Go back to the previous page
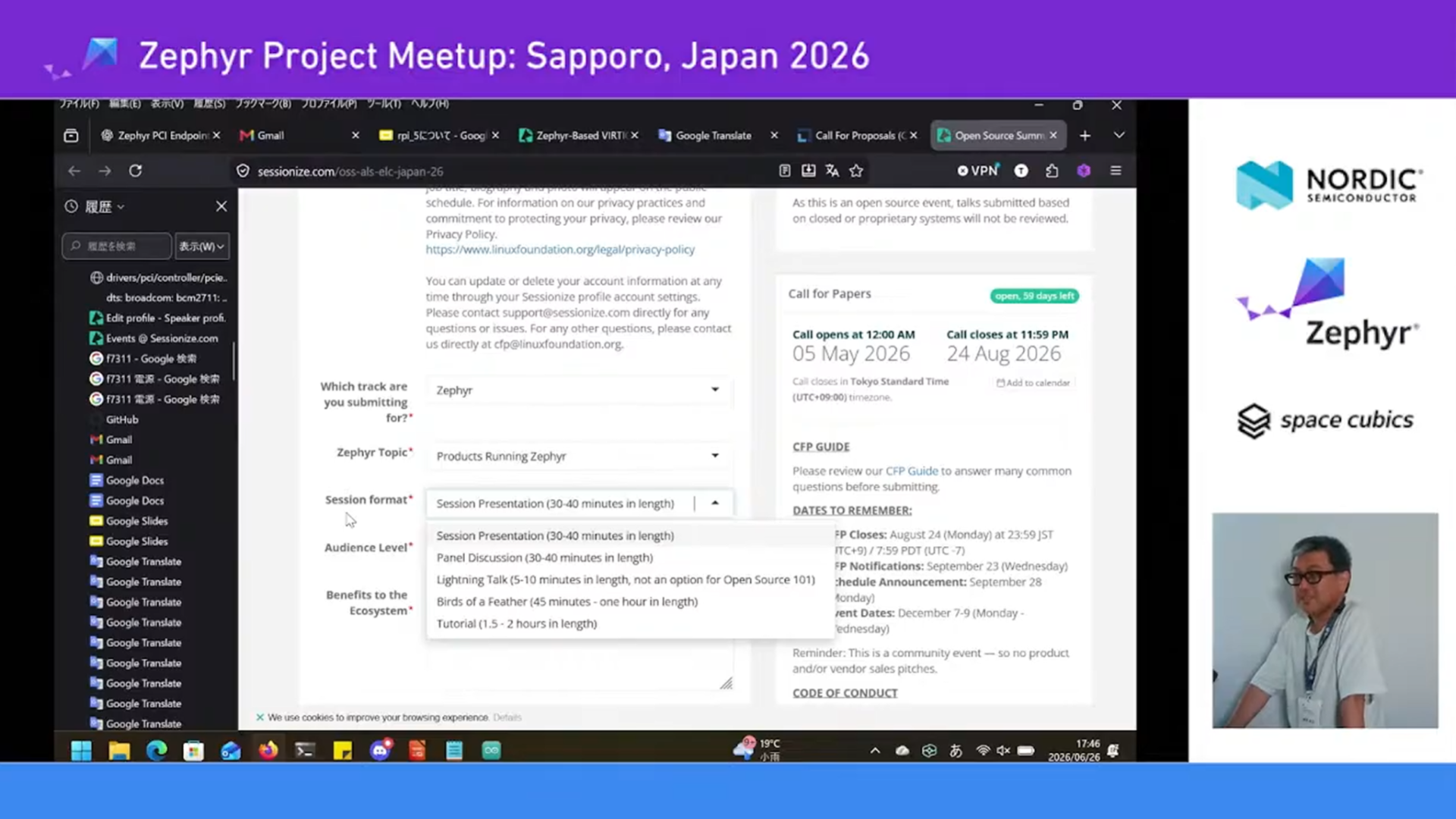 [74, 171]
